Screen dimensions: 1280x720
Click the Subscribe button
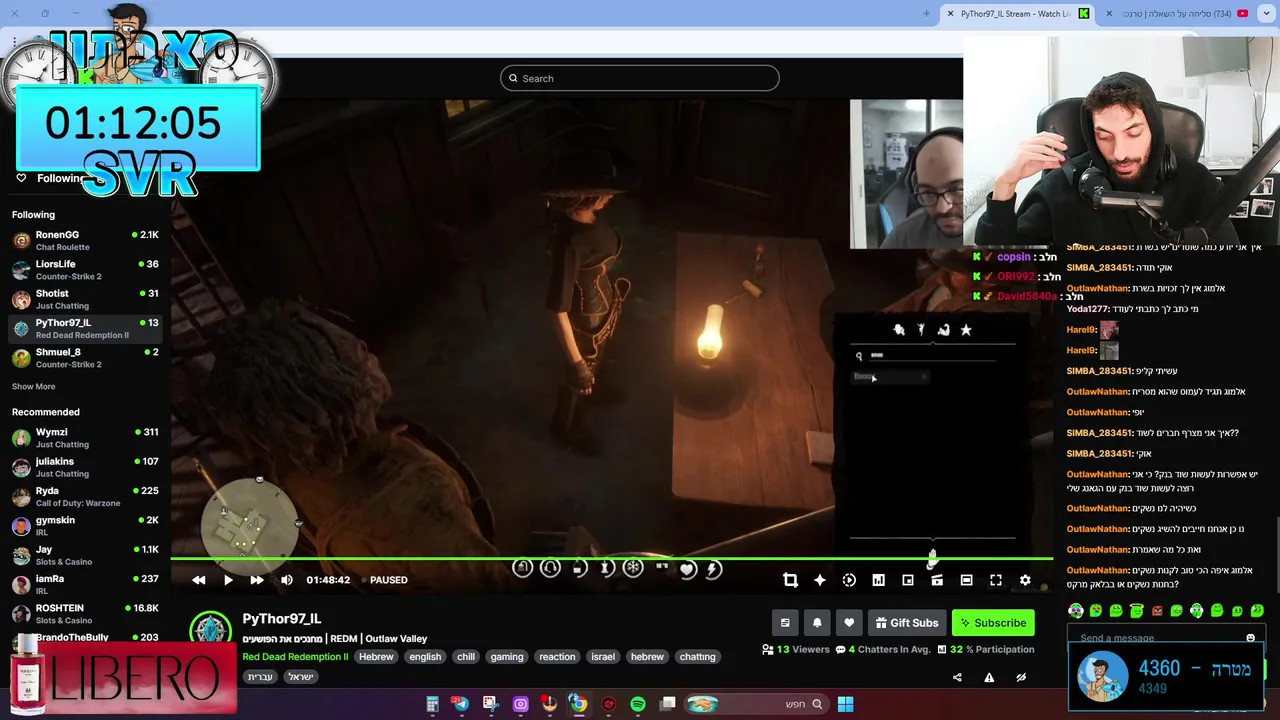point(993,623)
